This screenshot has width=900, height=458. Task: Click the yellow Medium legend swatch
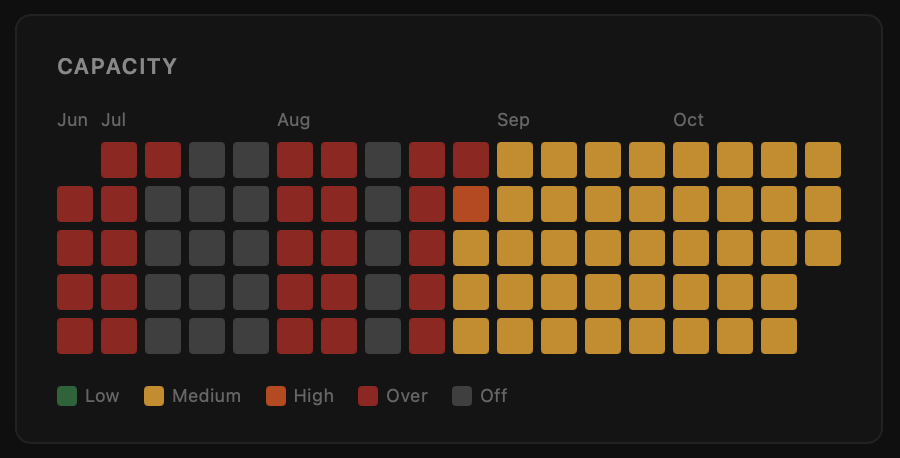pos(154,396)
